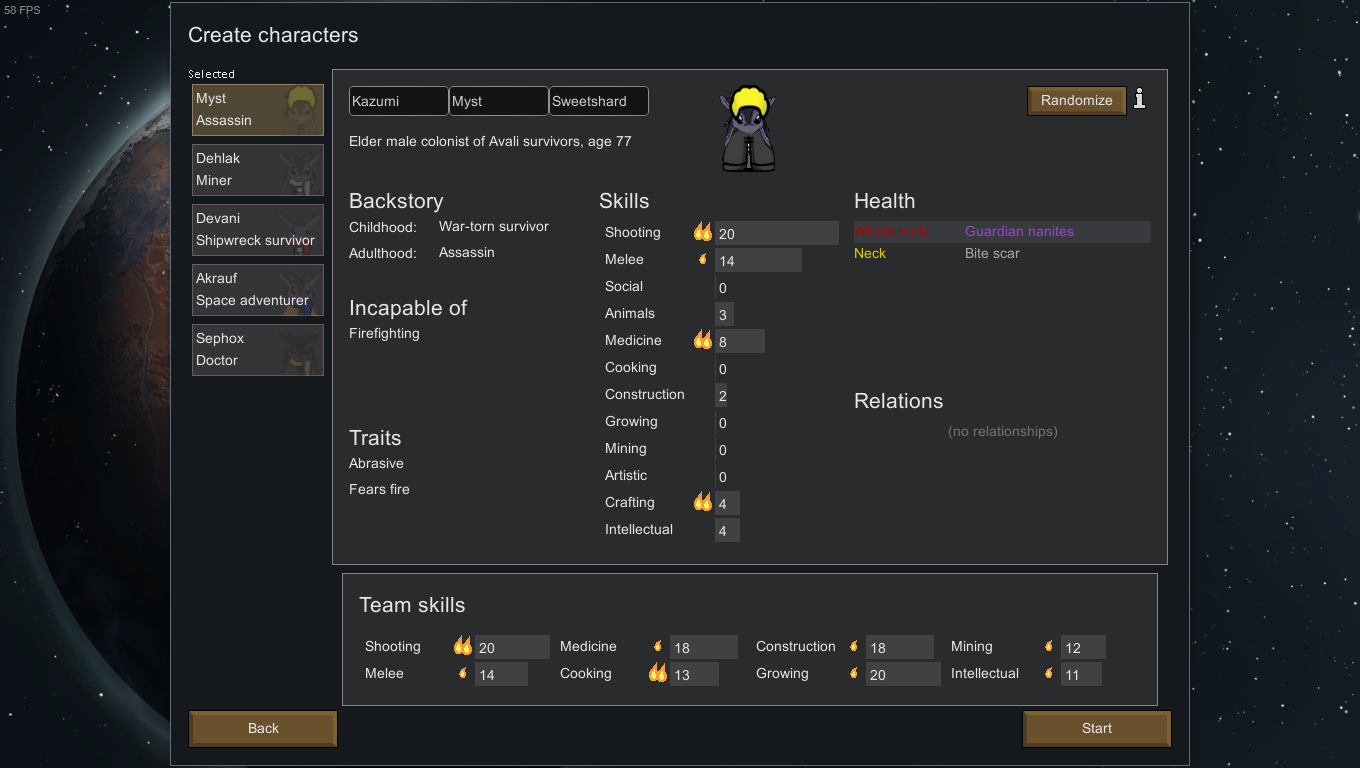Click the War-torn survivor childhood backstory

point(494,226)
